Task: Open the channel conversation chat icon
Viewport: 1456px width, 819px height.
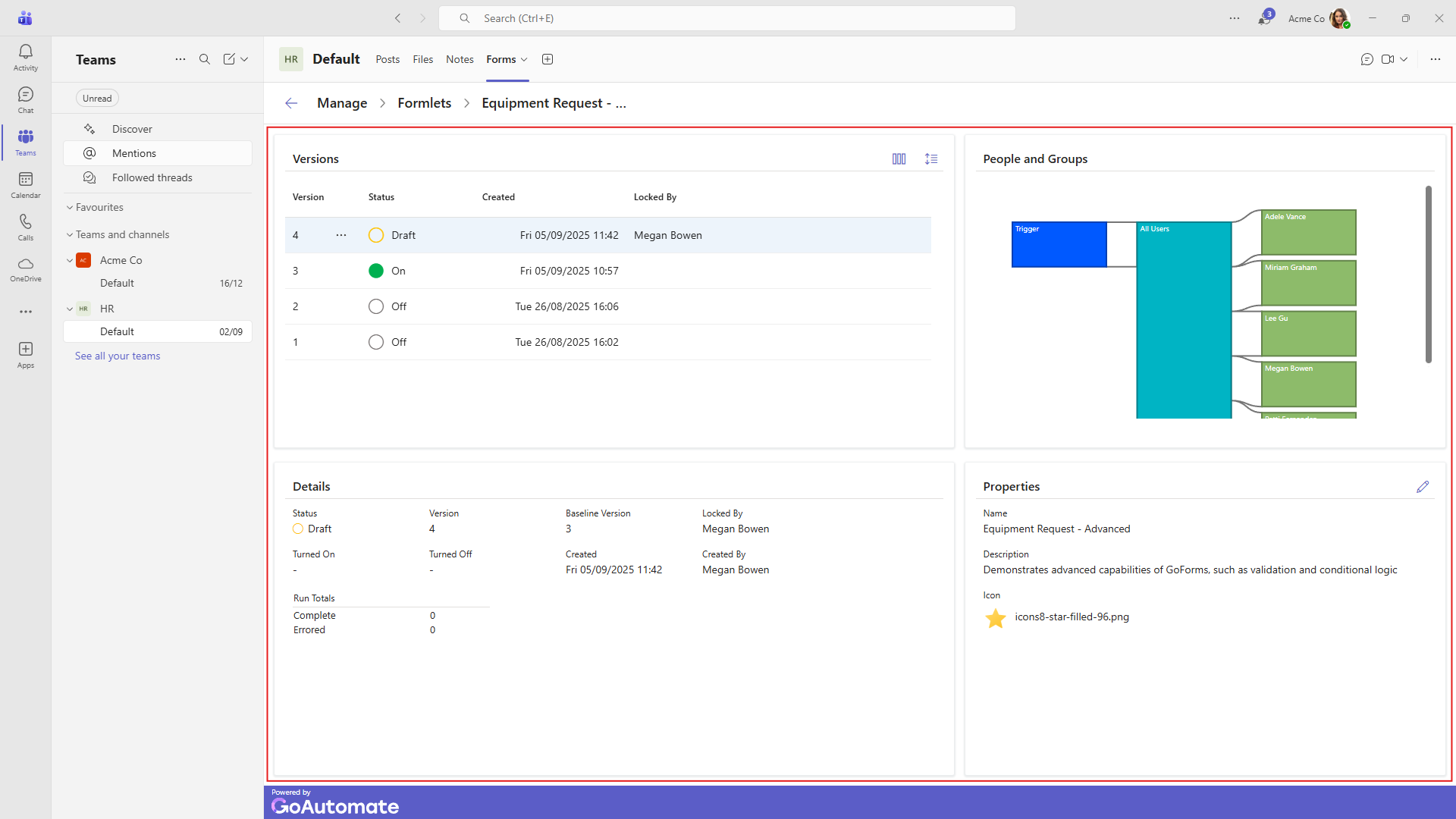Action: (1367, 59)
